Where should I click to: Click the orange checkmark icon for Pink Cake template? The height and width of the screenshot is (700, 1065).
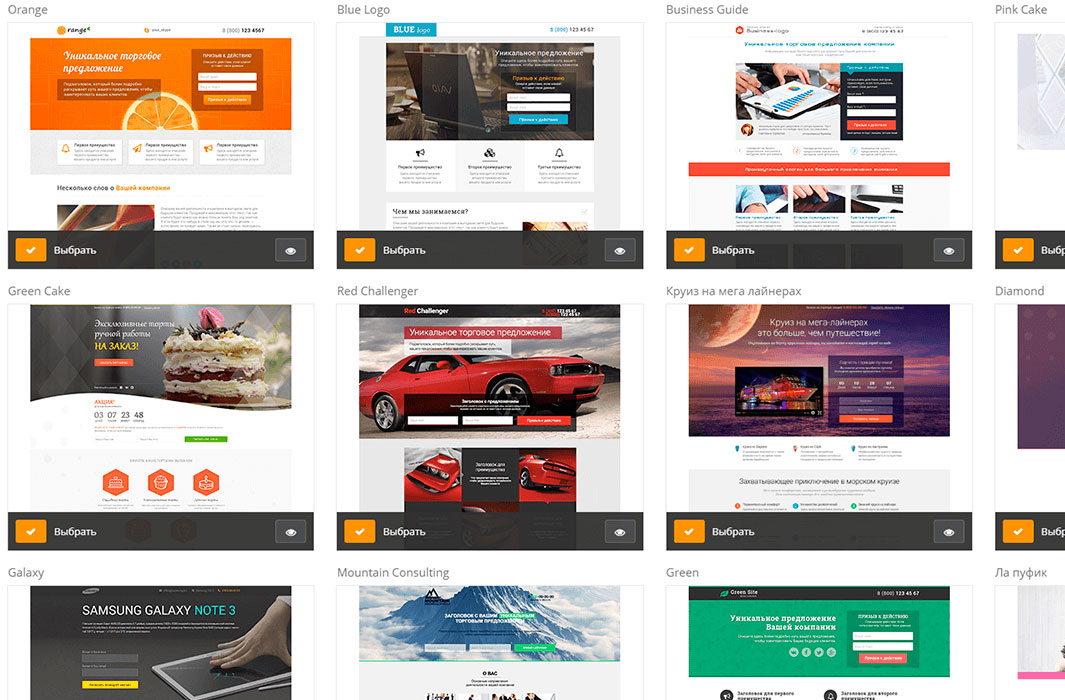[x=1018, y=250]
